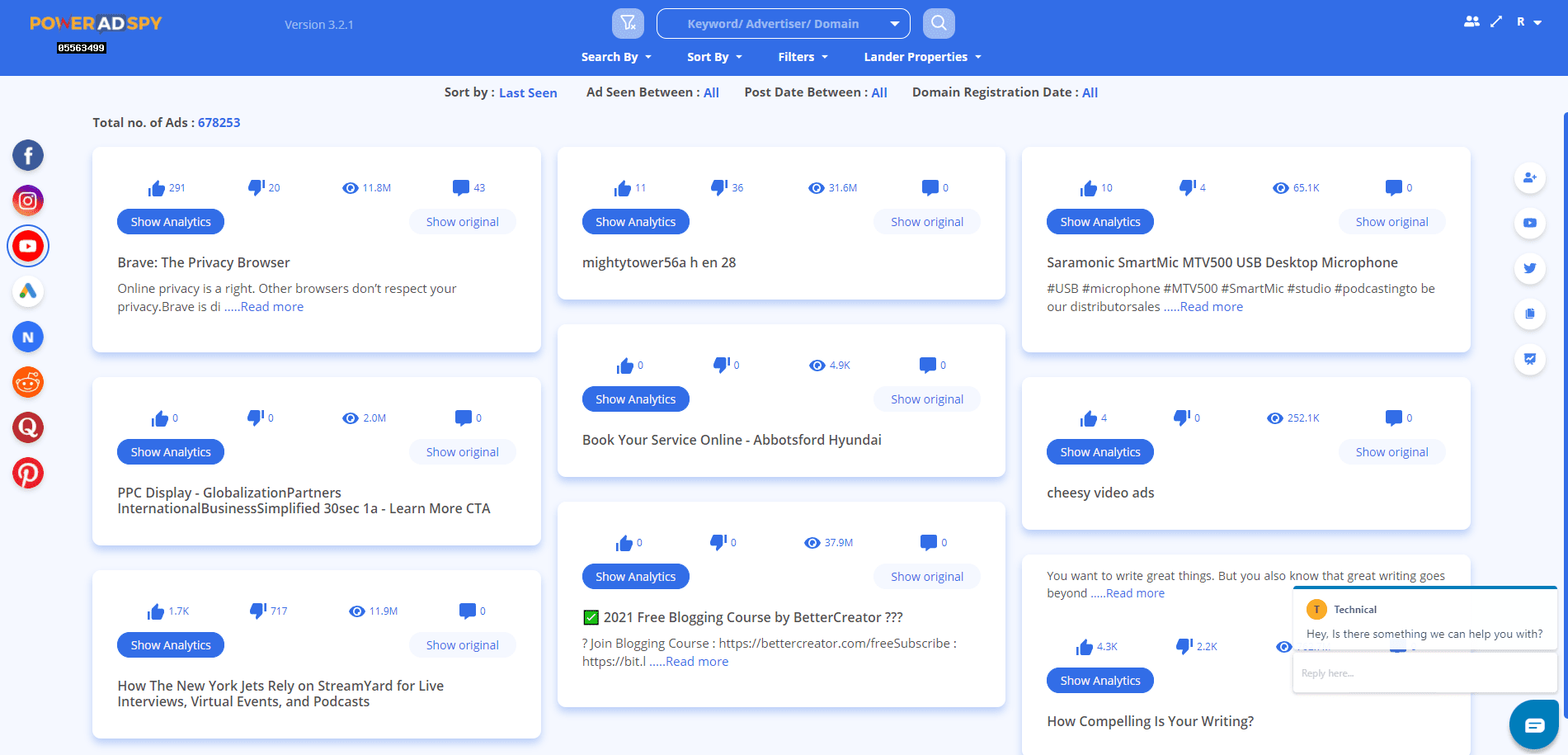
Task: Open the live chat bubble button
Action: click(x=1534, y=725)
